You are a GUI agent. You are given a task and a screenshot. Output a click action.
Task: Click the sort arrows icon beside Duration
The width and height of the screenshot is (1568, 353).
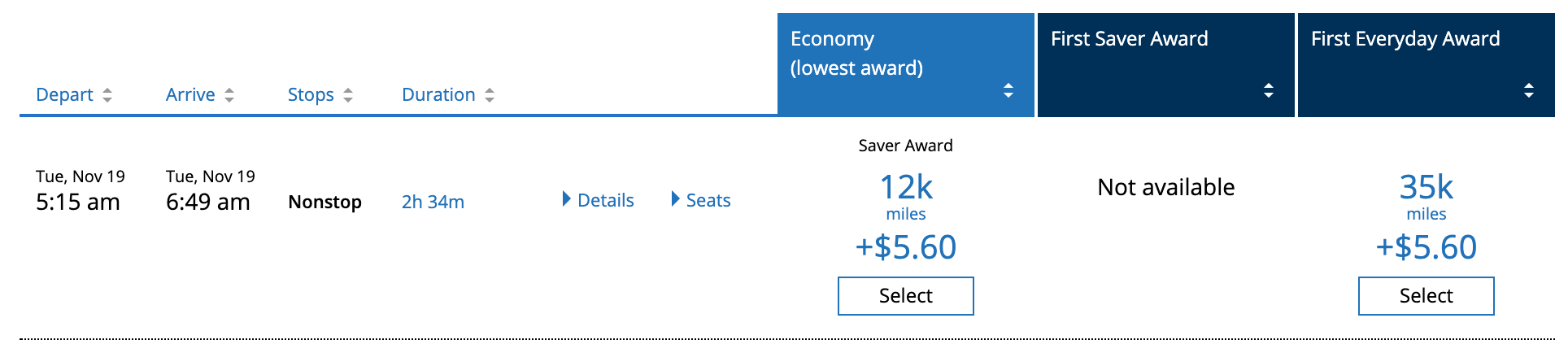pos(490,95)
